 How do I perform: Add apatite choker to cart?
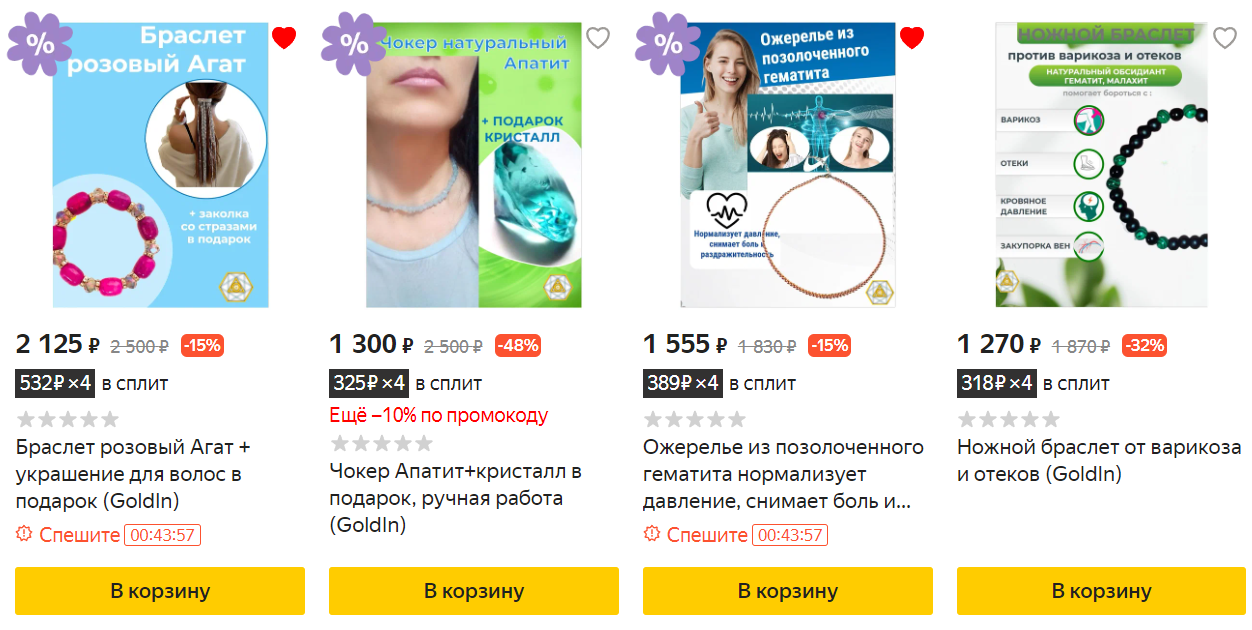(x=474, y=591)
